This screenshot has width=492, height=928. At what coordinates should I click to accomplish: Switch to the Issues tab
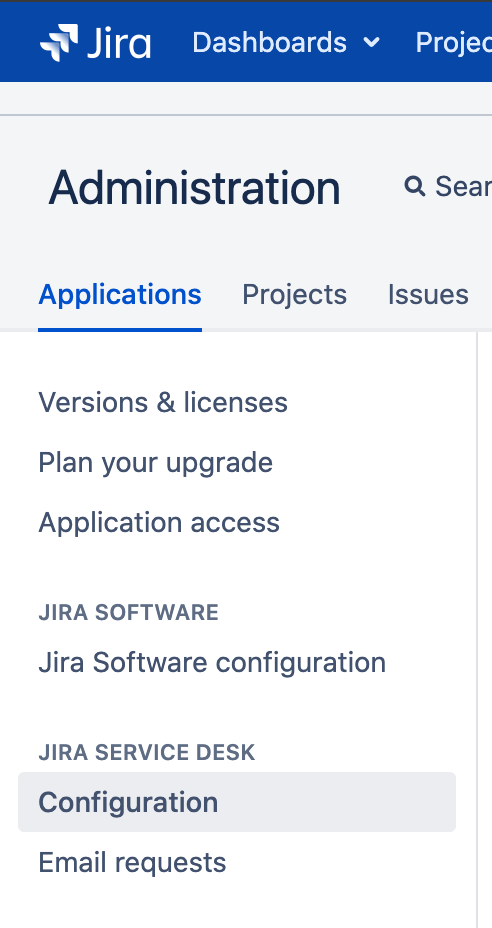[428, 294]
